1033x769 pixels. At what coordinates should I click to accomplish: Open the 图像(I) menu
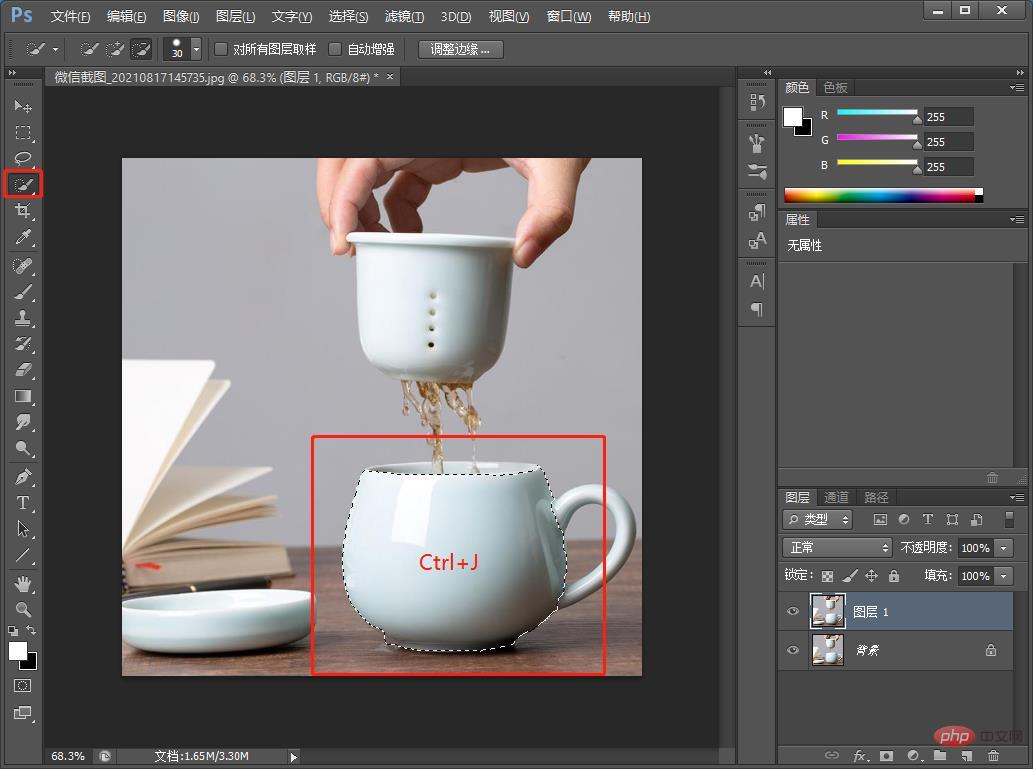[x=181, y=16]
